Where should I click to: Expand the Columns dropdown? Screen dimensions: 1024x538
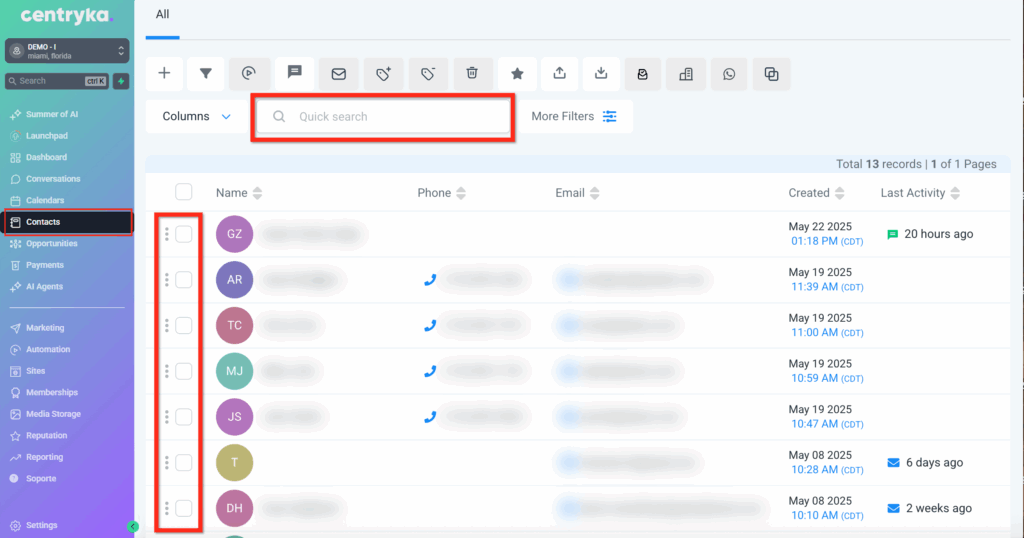point(196,116)
